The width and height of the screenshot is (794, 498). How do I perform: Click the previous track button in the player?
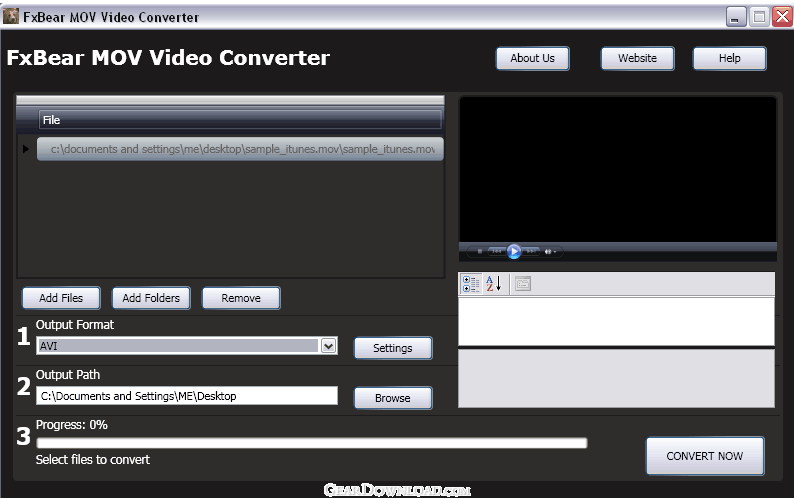[497, 251]
